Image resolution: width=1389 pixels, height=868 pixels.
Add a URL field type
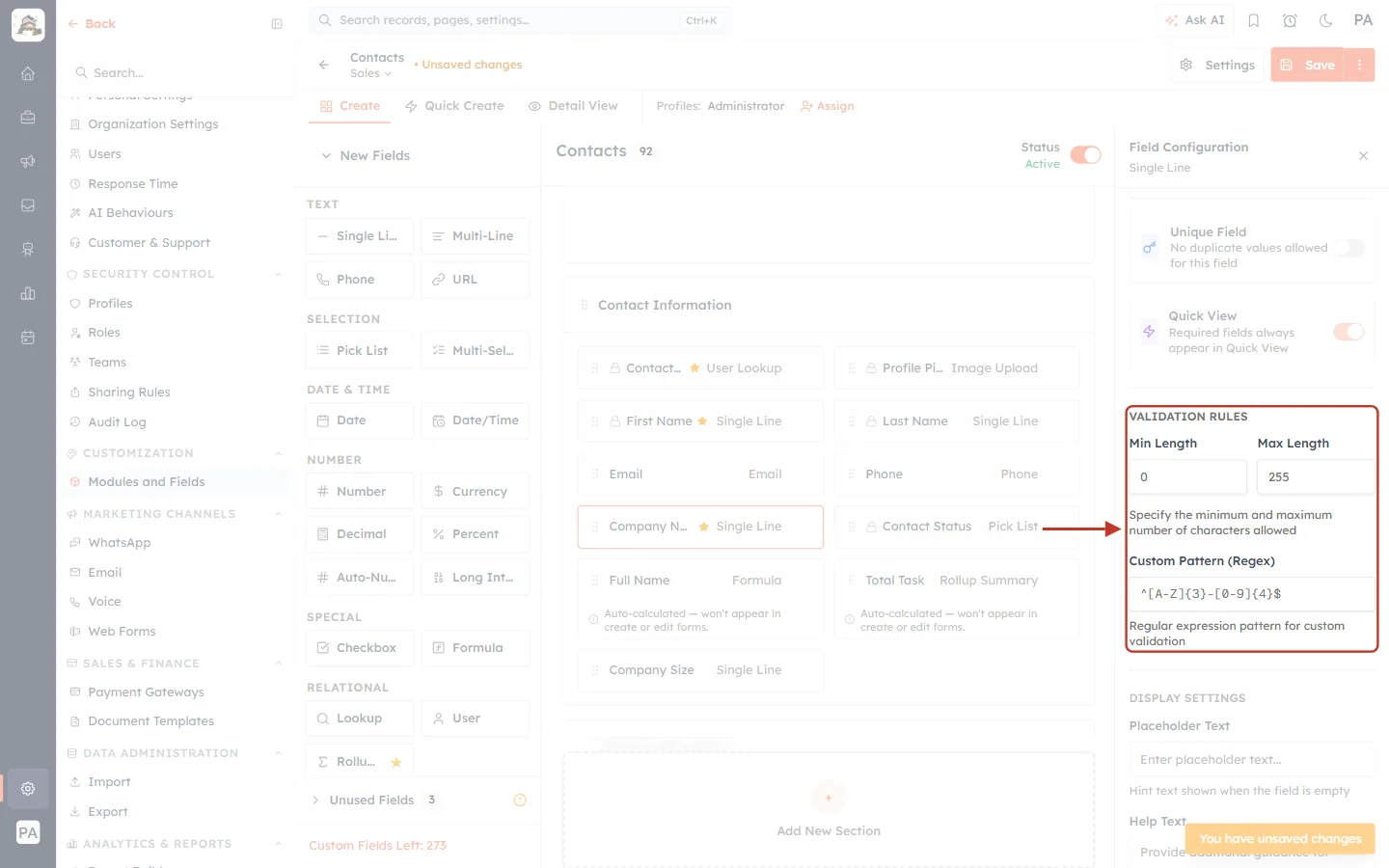tap(476, 280)
